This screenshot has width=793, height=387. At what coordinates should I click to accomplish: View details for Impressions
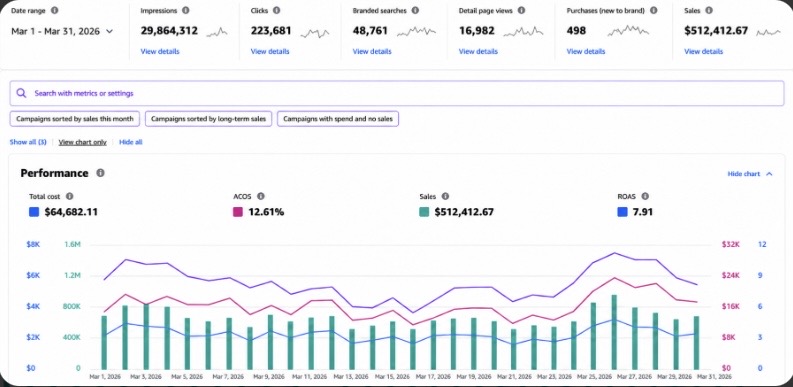point(160,51)
